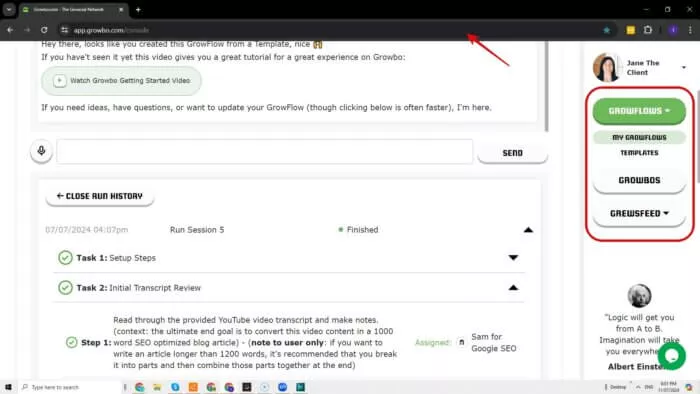
Task: Click the chat panel vertical scrollbar
Action: point(546,86)
